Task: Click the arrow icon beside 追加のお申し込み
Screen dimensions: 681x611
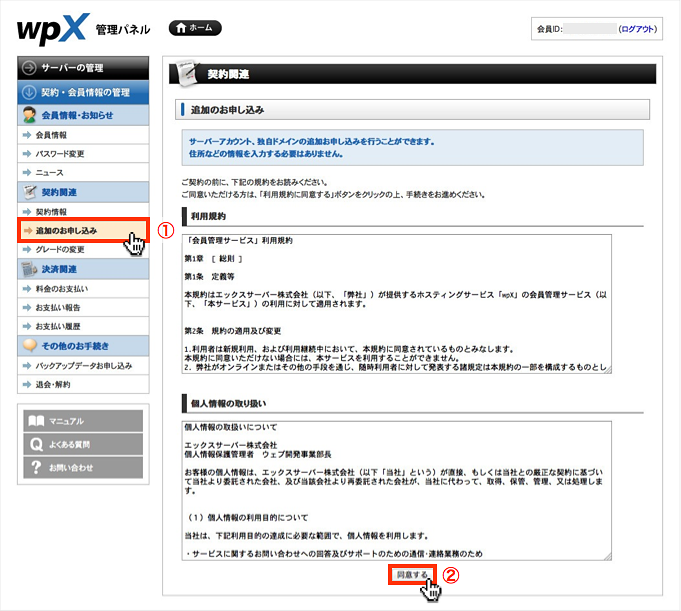Action: 28,230
